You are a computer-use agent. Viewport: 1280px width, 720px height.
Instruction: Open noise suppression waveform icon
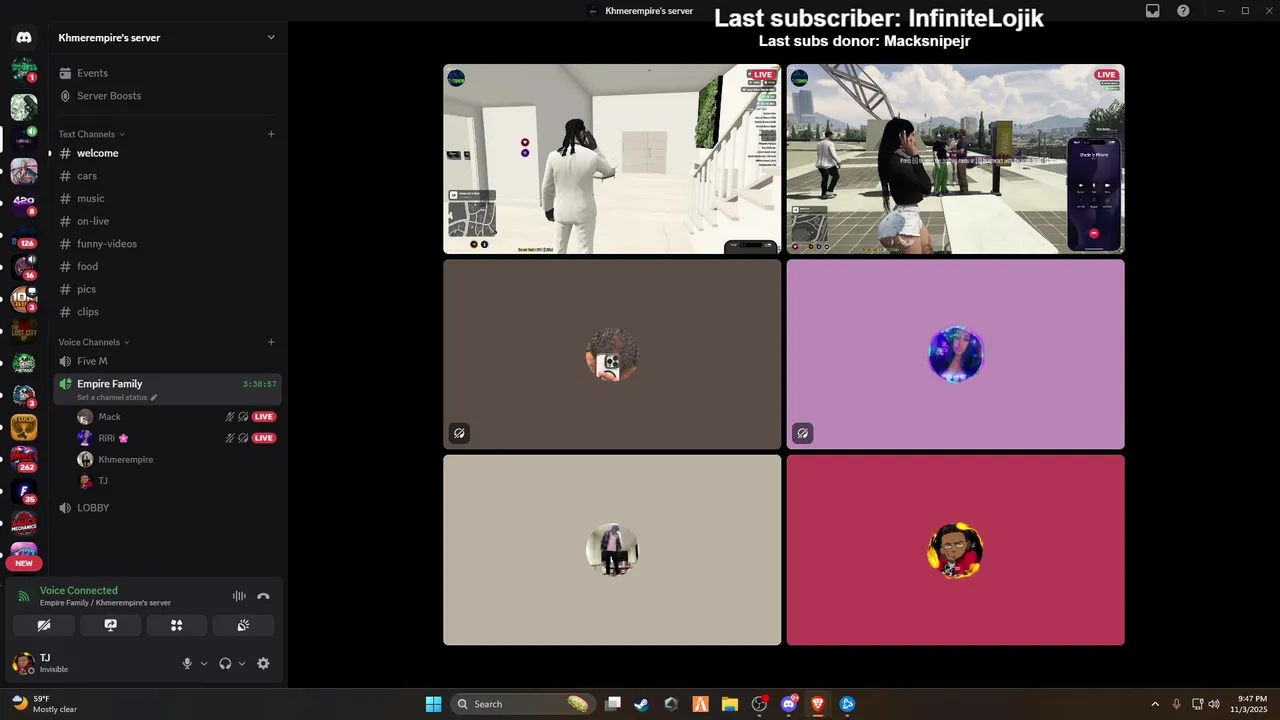239,596
